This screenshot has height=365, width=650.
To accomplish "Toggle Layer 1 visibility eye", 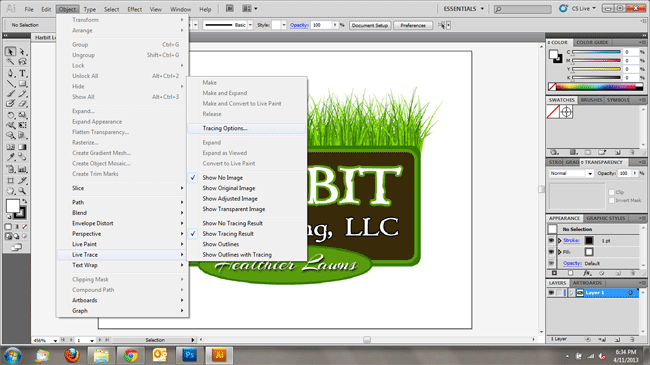I will pos(551,293).
